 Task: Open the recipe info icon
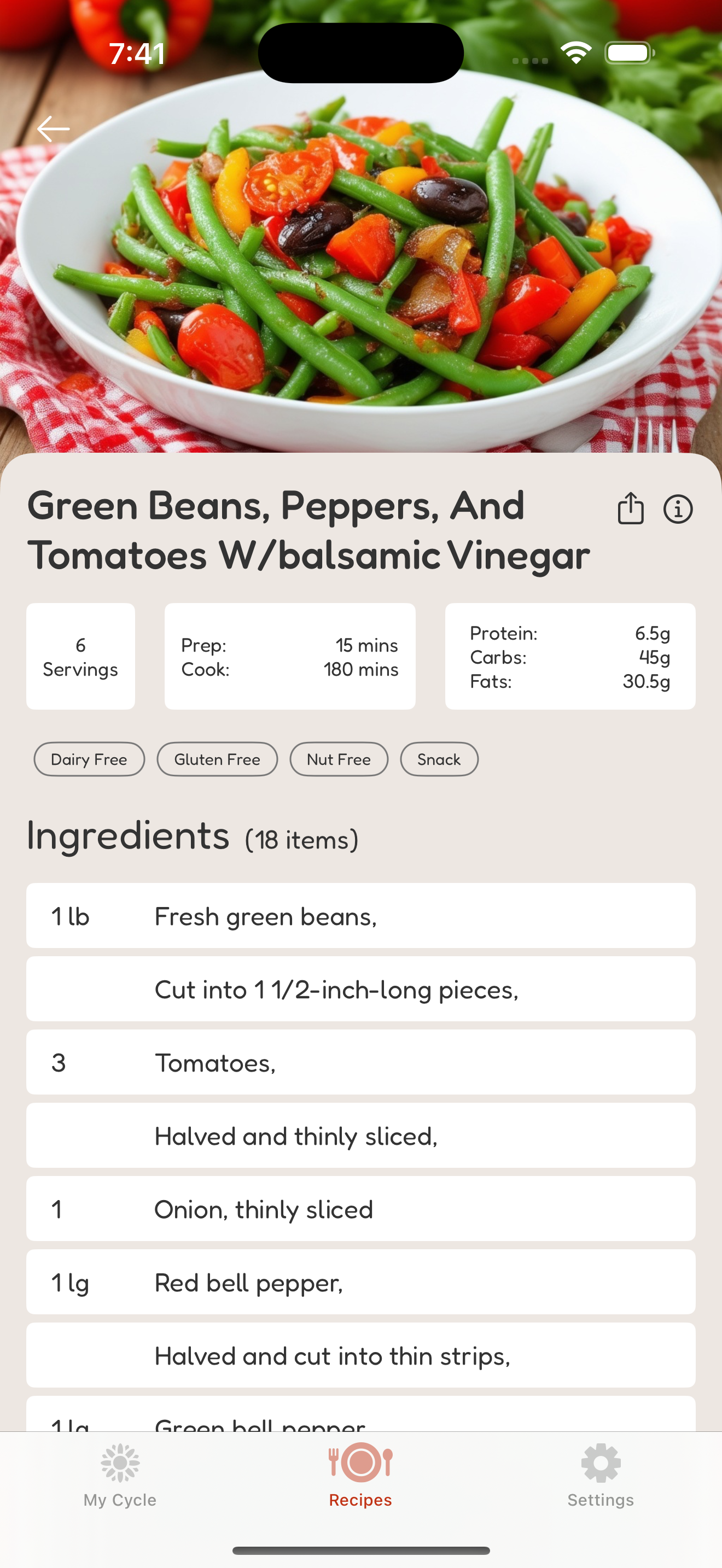click(678, 509)
